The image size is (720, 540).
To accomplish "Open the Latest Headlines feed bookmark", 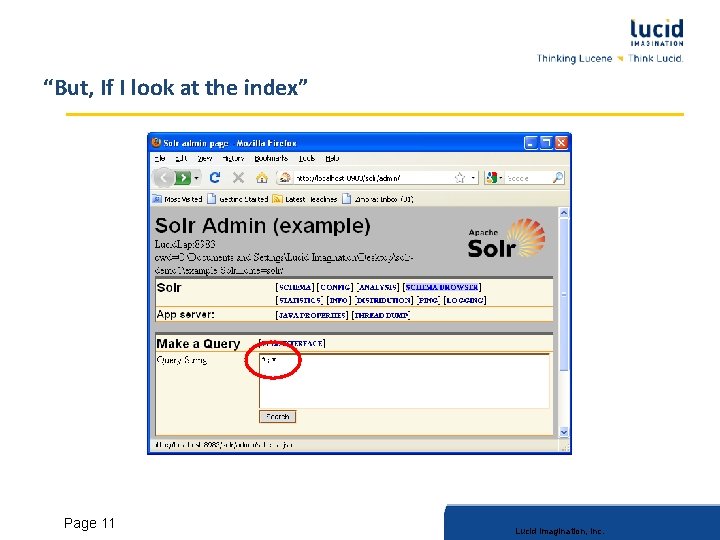I will [x=305, y=199].
